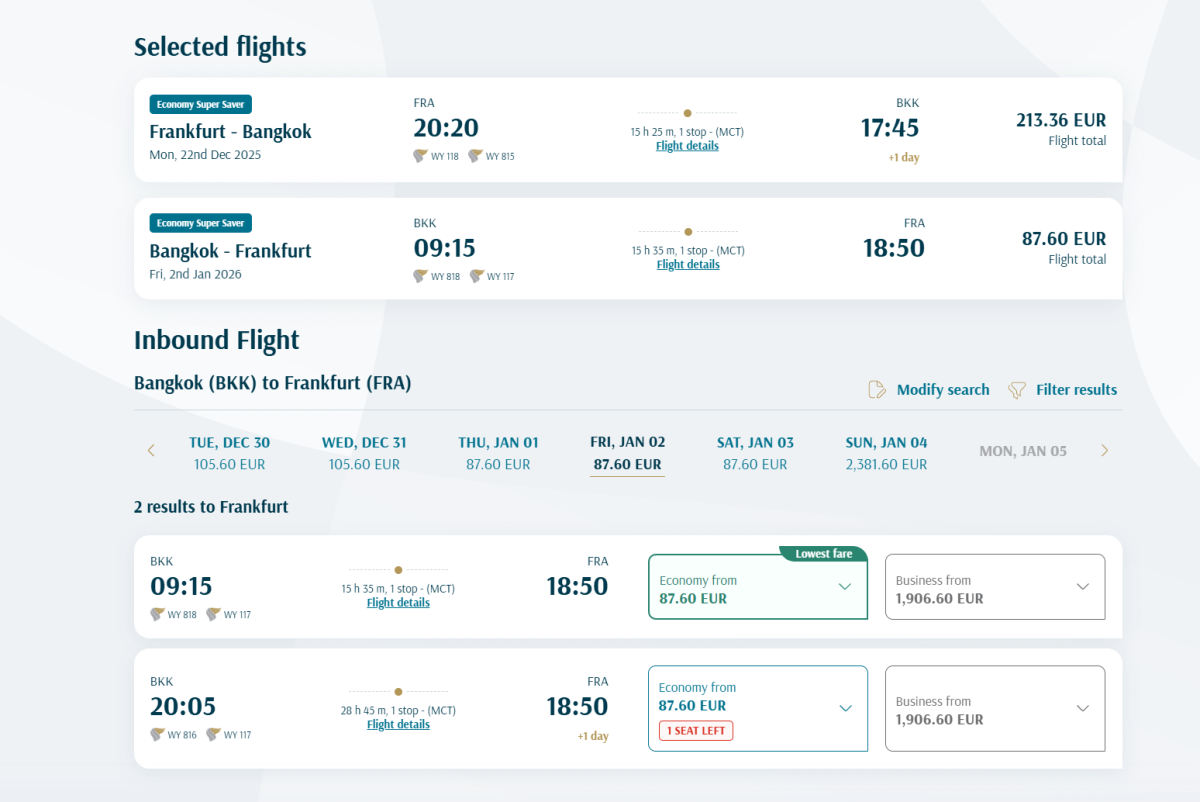This screenshot has width=1200, height=802.
Task: Expand Economy fare for 09:15 flight
Action: (x=845, y=587)
